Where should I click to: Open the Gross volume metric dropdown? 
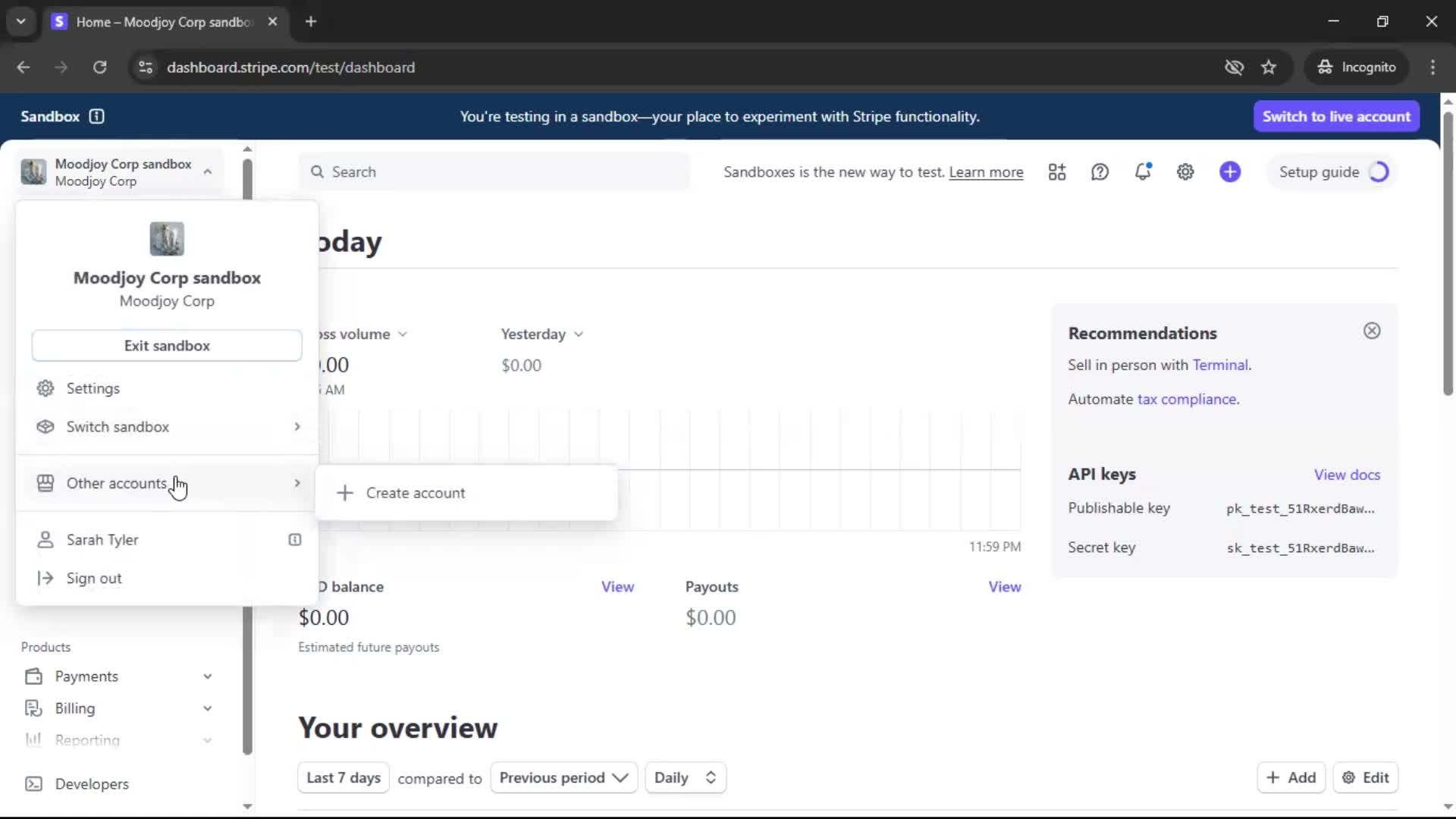pos(403,334)
